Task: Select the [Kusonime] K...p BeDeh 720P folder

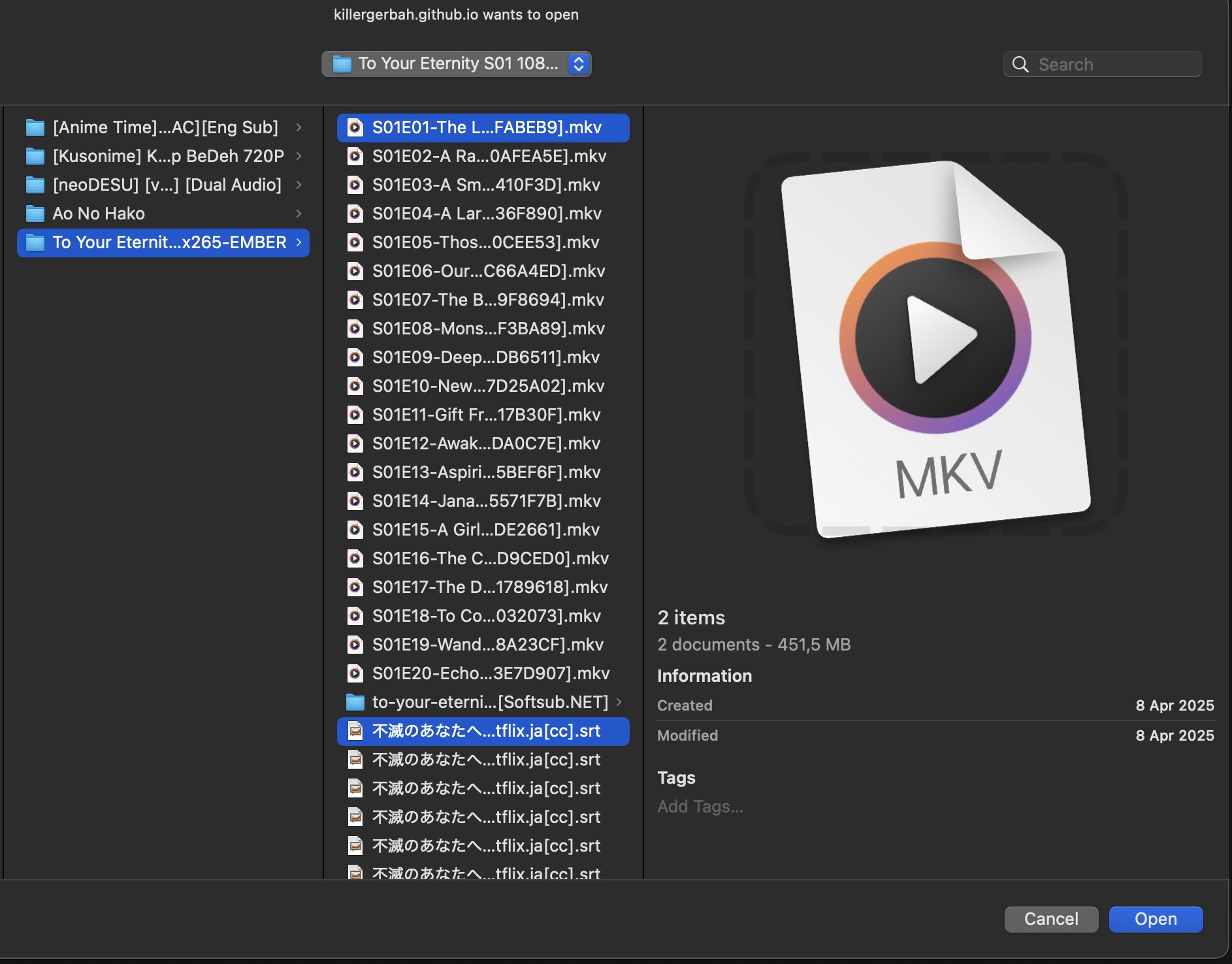Action: (x=167, y=156)
